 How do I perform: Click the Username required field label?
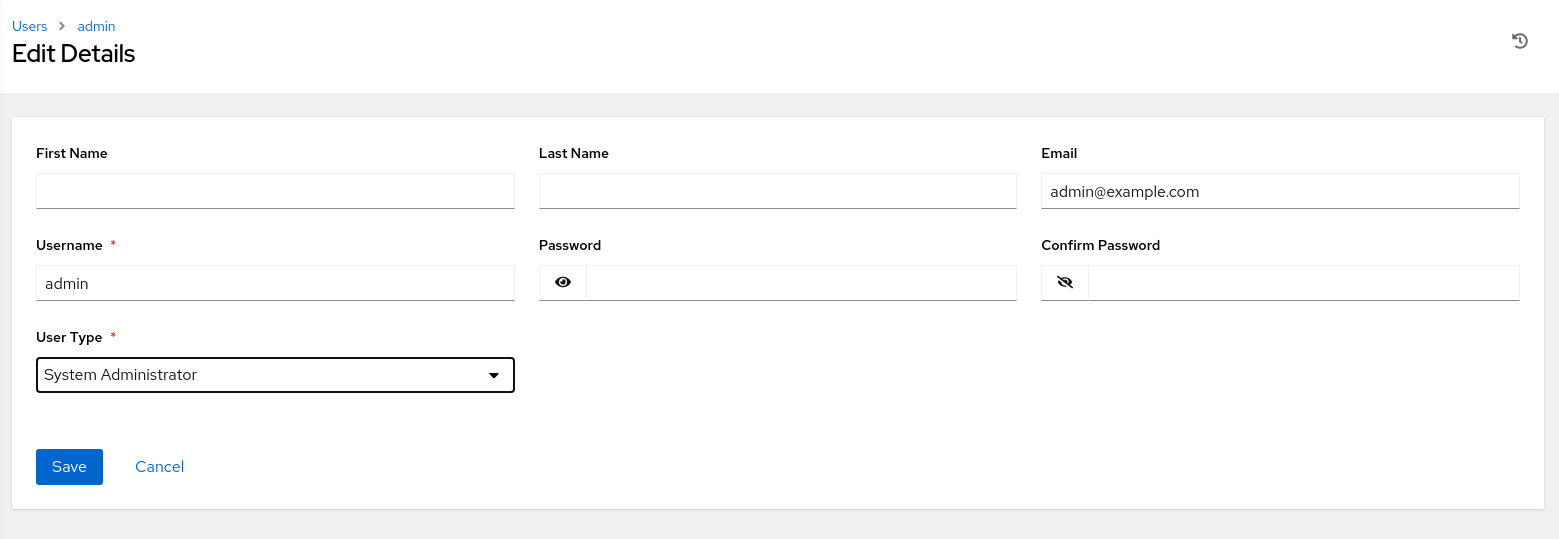tap(69, 246)
